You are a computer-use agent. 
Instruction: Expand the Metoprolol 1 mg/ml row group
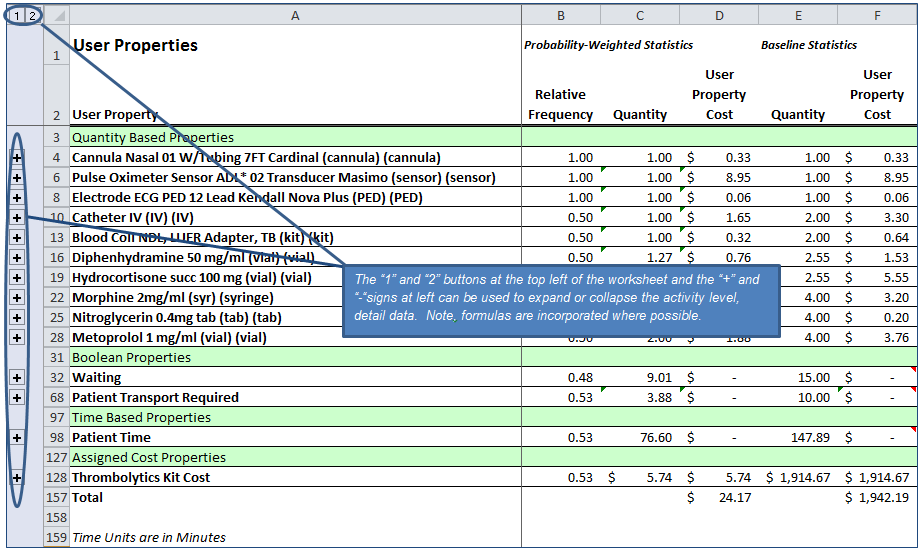pyautogui.click(x=17, y=338)
